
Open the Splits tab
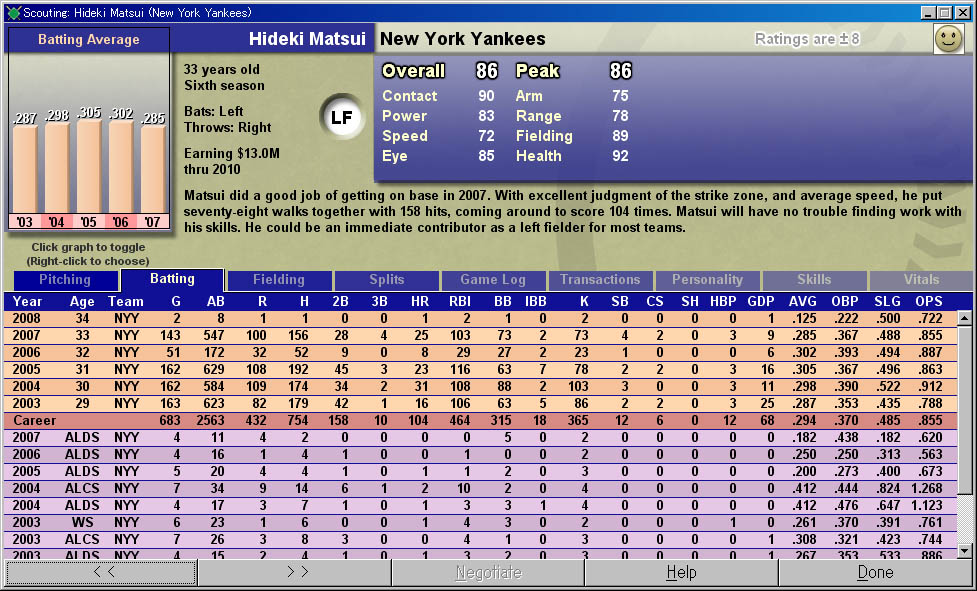[x=386, y=280]
